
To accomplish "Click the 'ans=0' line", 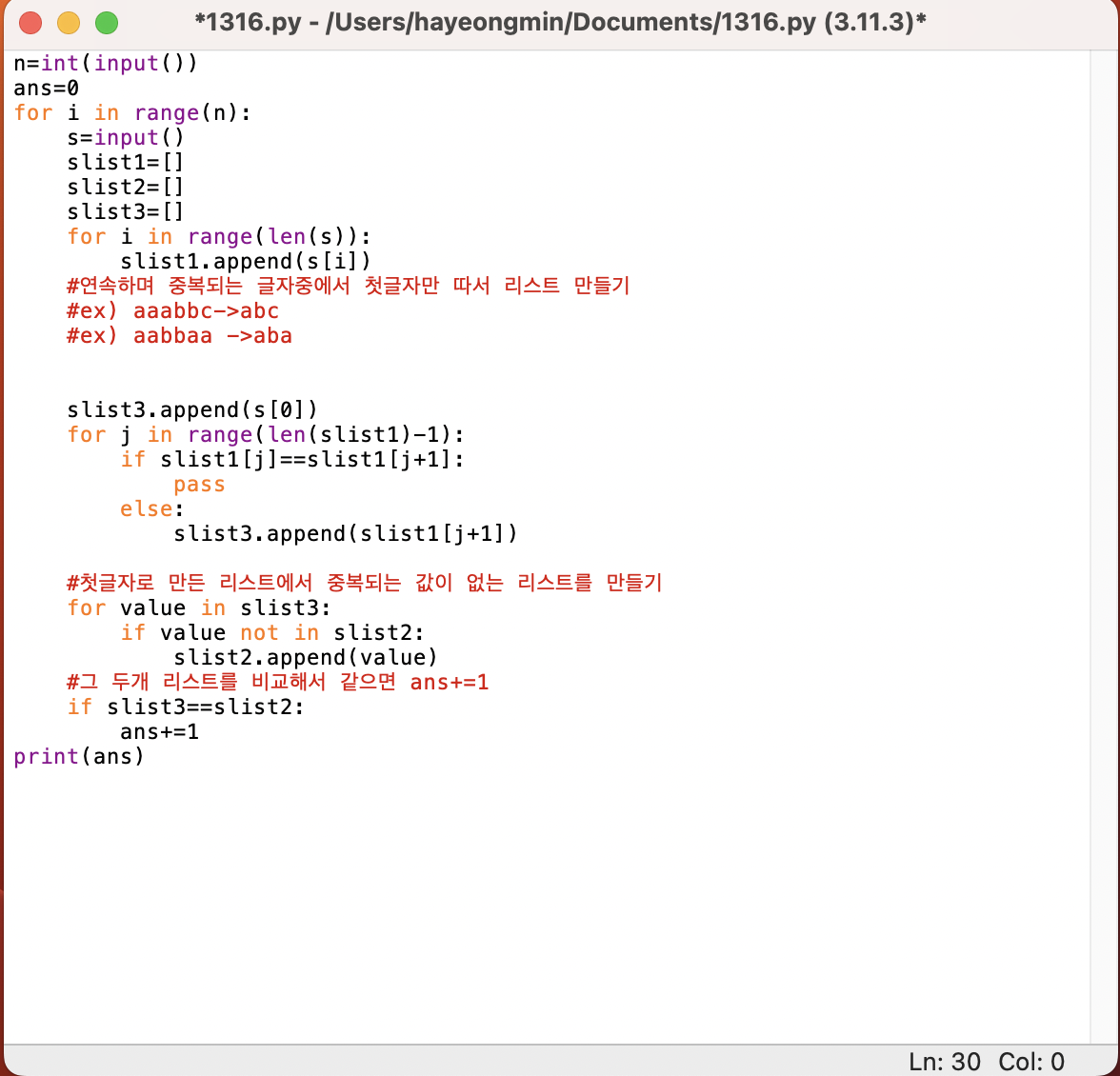I will tap(47, 89).
